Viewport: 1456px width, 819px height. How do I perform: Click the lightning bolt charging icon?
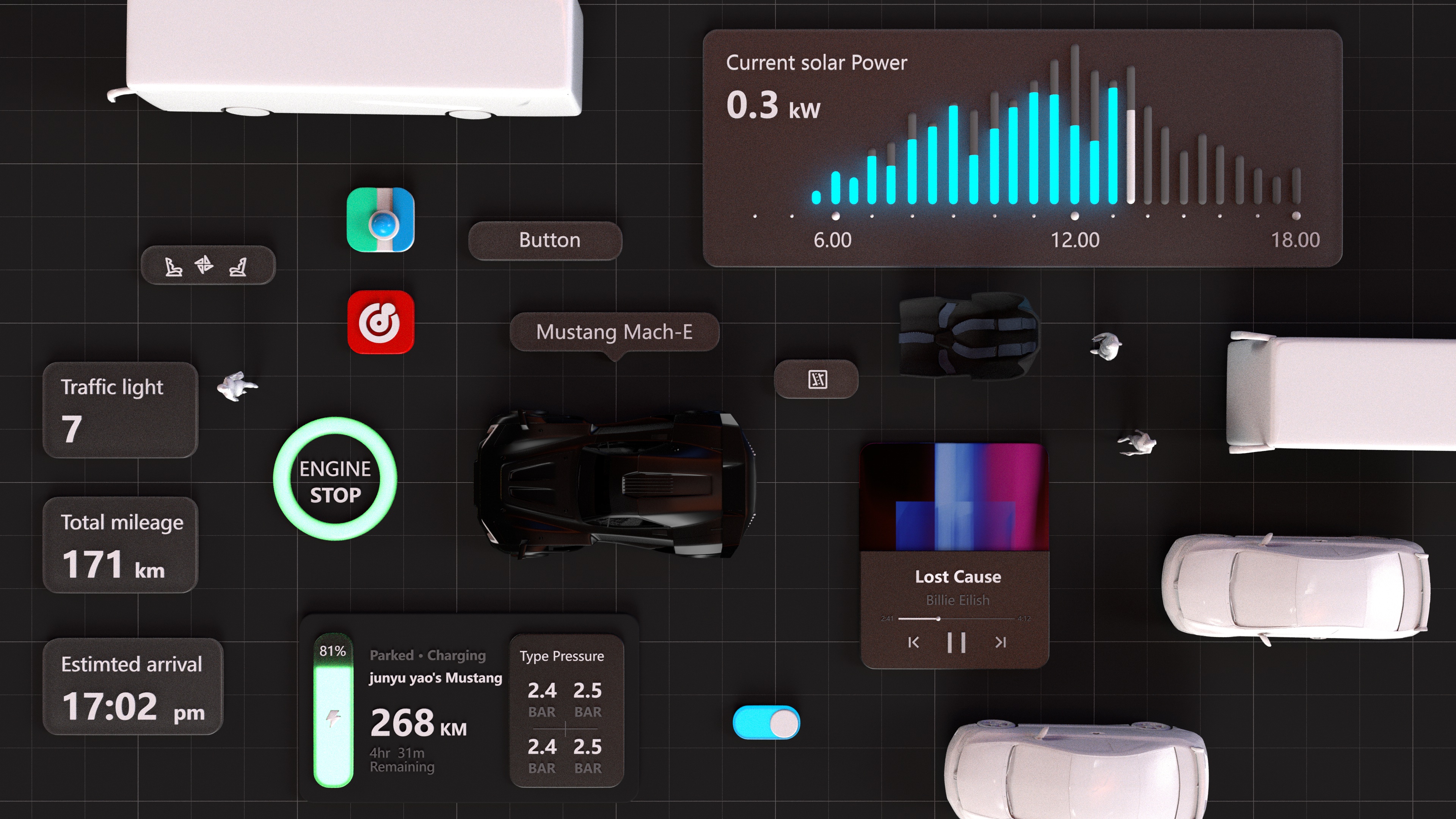click(x=334, y=719)
